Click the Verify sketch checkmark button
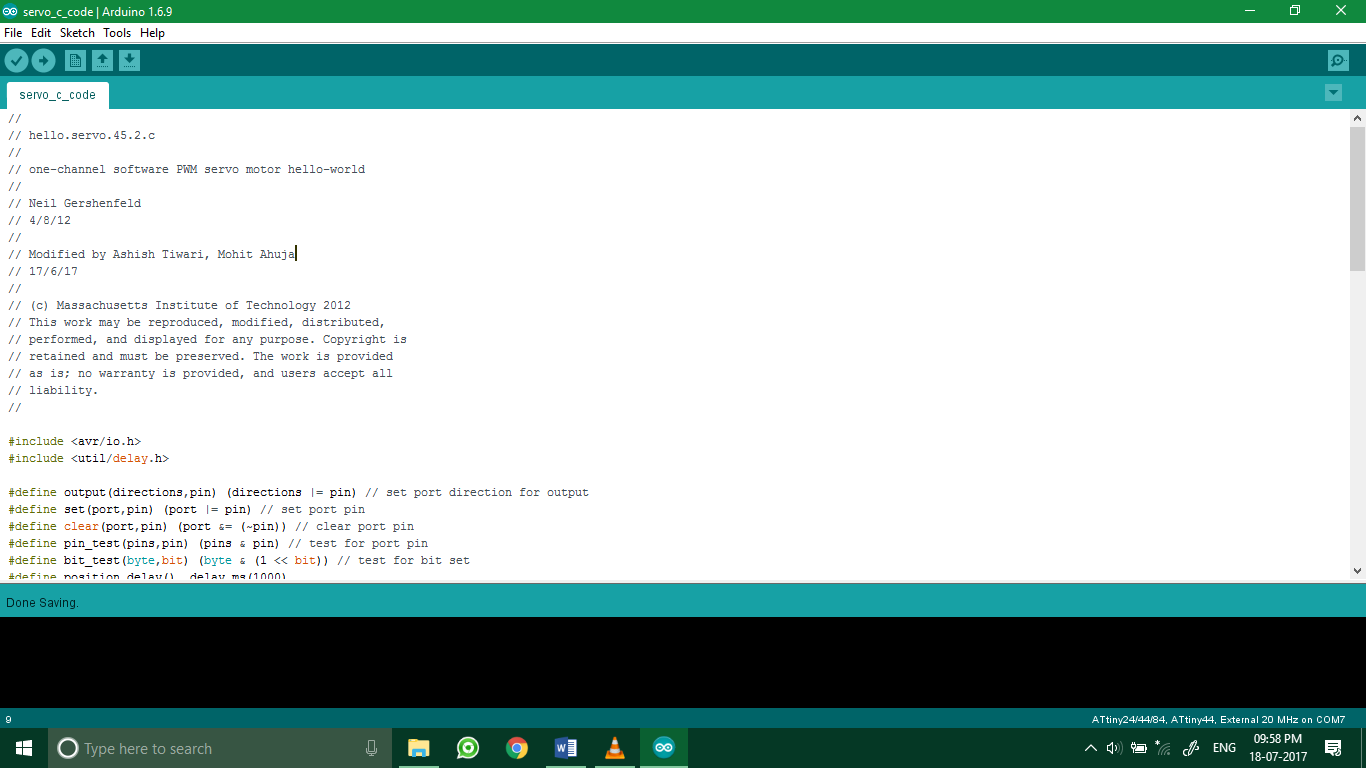This screenshot has height=768, width=1366. click(x=16, y=61)
